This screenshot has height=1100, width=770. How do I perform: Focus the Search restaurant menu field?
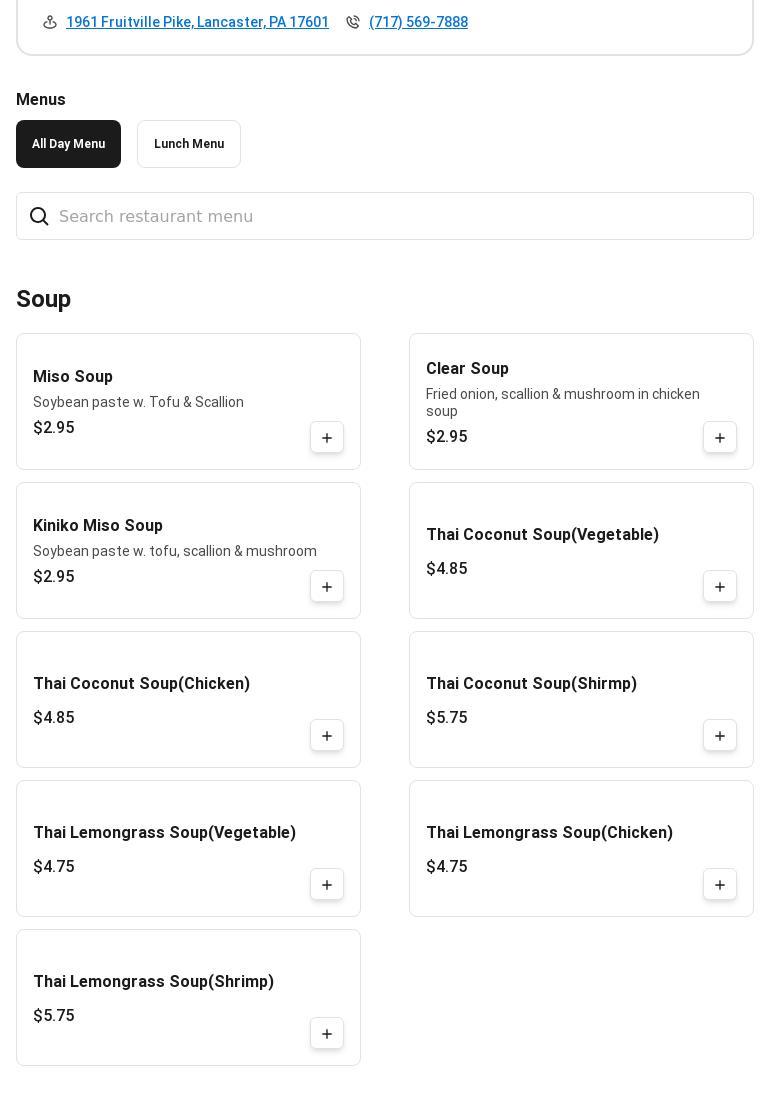click(400, 217)
